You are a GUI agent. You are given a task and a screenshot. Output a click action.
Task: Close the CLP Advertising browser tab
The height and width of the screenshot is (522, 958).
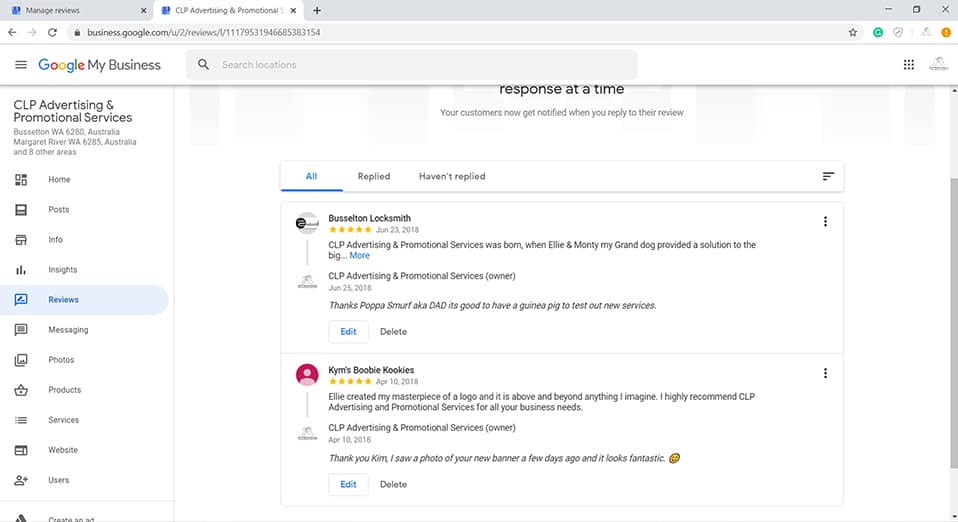click(x=293, y=10)
